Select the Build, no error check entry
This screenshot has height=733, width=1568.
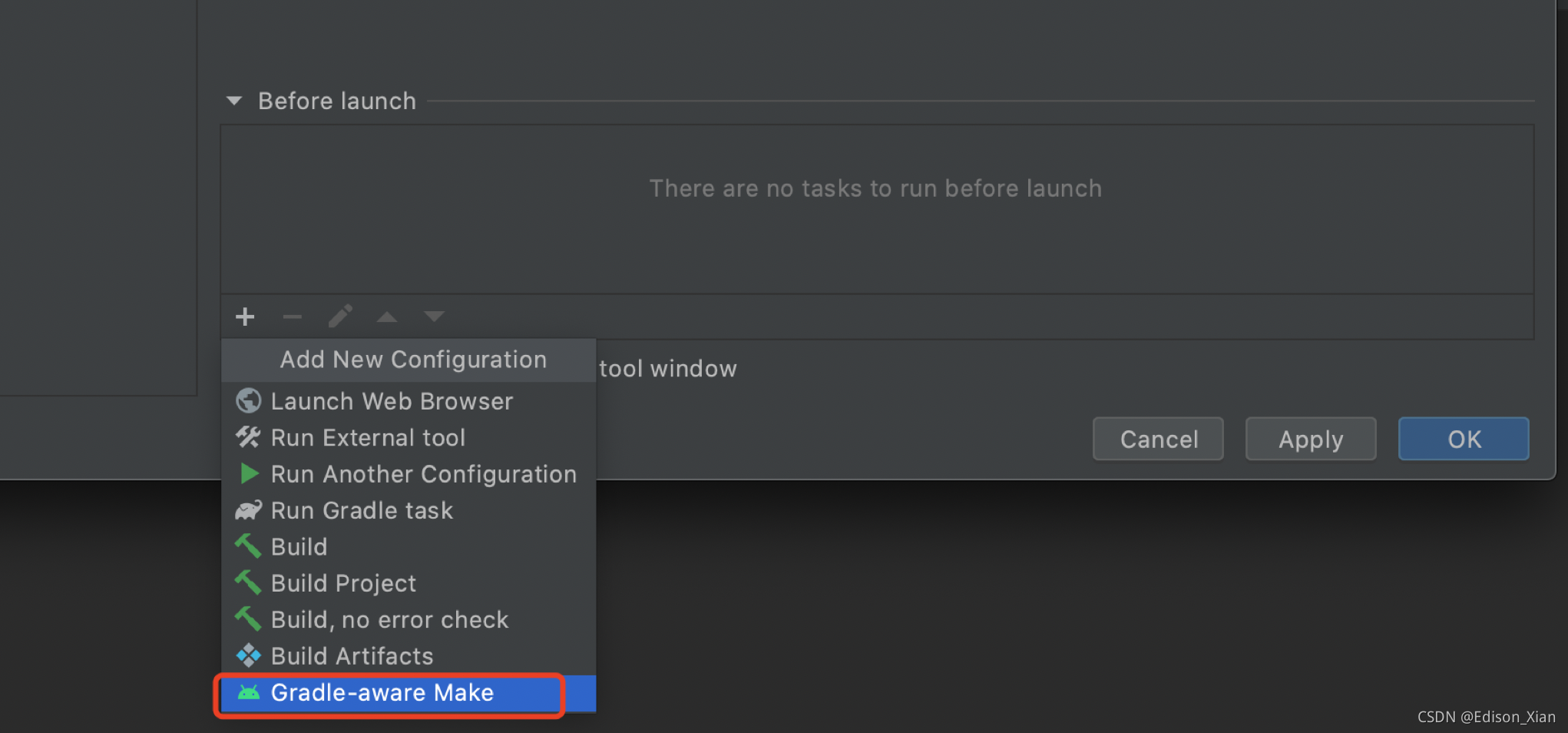click(x=389, y=619)
